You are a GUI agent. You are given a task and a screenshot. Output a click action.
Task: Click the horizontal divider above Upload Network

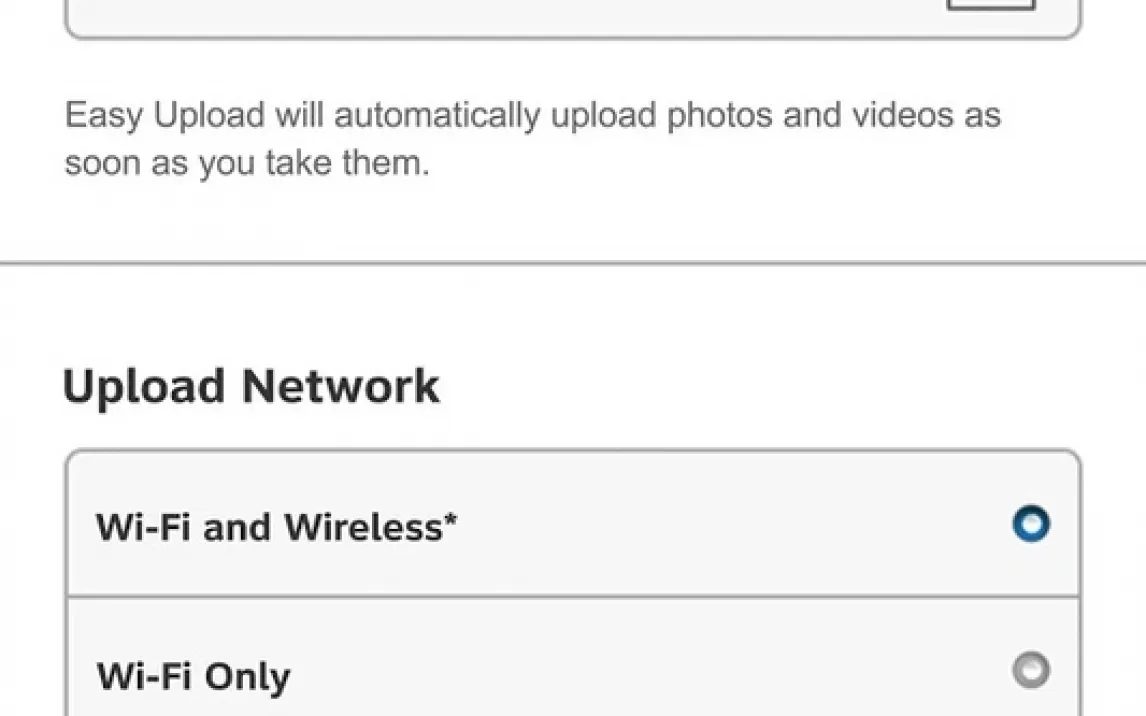click(573, 263)
